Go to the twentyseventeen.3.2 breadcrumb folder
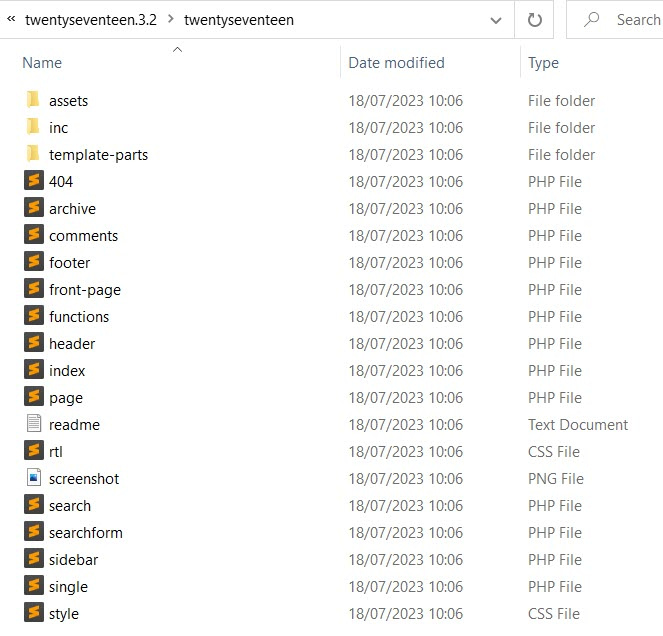Screen dimensions: 663x636 click(x=91, y=20)
